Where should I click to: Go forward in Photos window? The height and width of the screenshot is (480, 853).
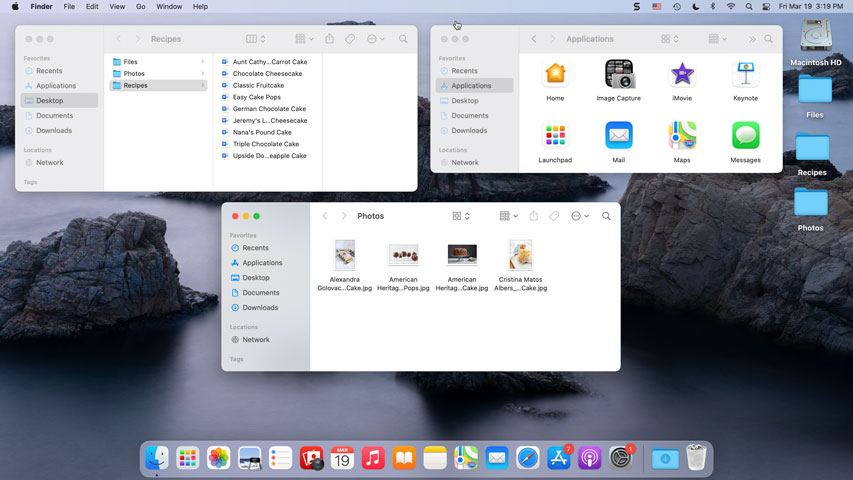(x=344, y=216)
